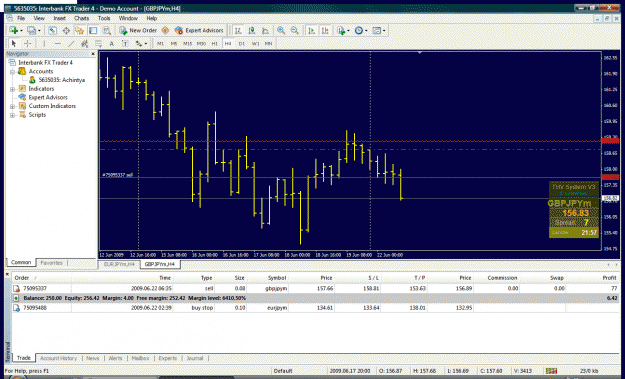Click the Indicators list icon
Screen dimensions: 625x379
(x=341, y=30)
